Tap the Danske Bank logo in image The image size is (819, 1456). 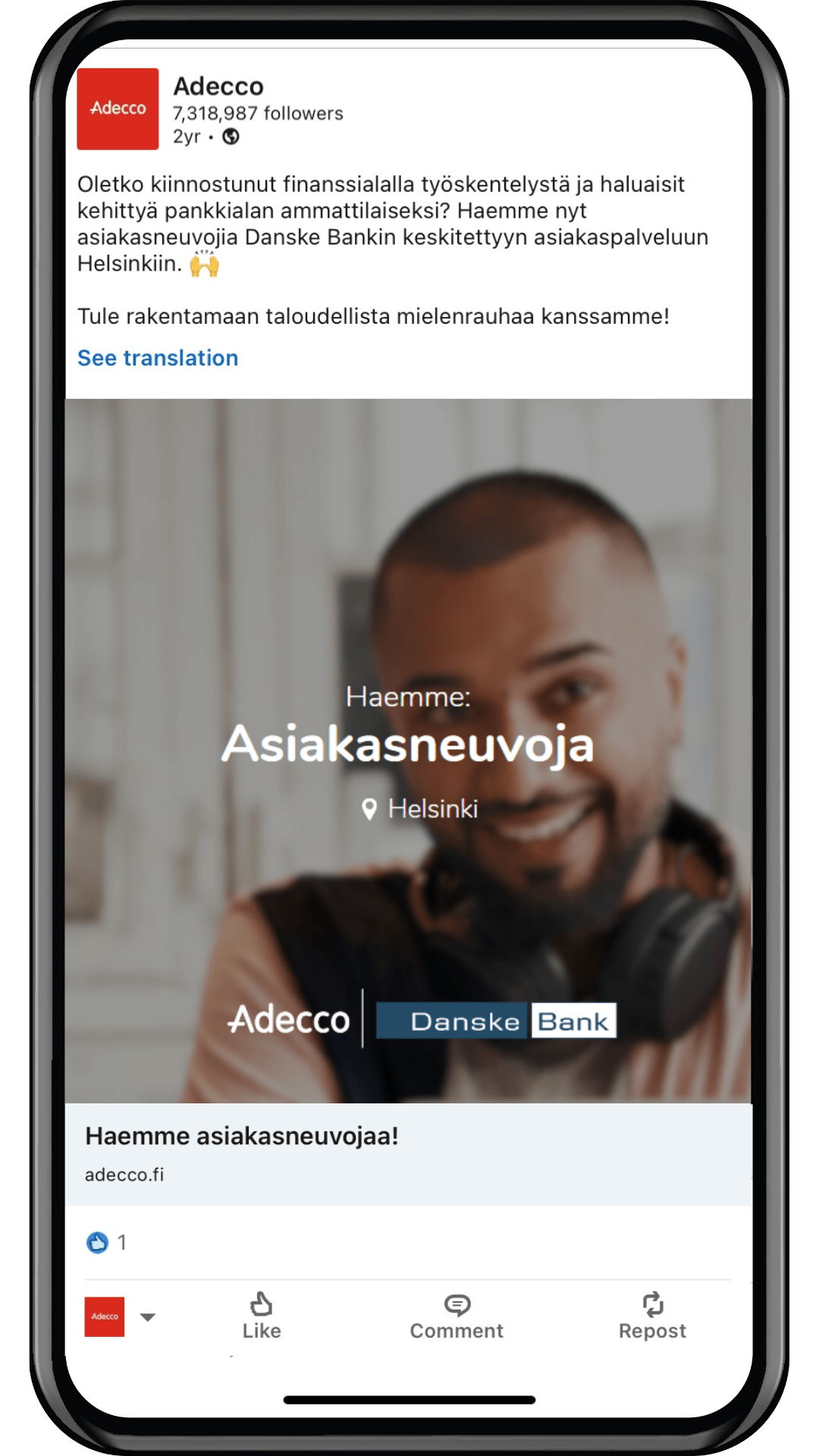point(497,1021)
